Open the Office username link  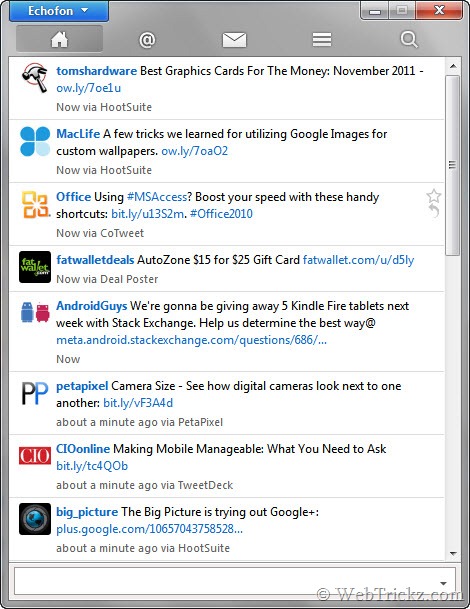[73, 197]
